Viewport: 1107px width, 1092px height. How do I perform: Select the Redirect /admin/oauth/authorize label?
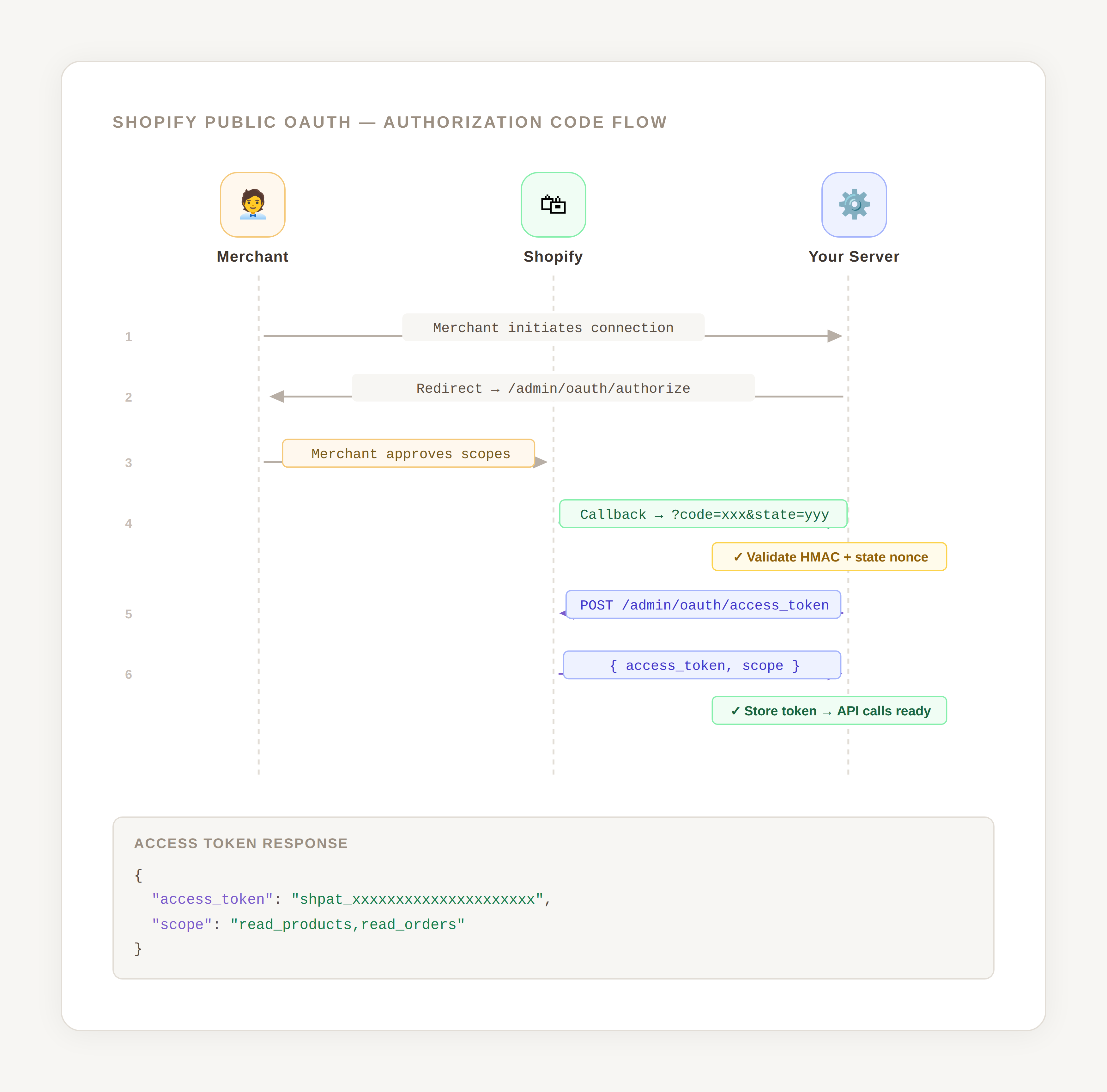point(553,388)
